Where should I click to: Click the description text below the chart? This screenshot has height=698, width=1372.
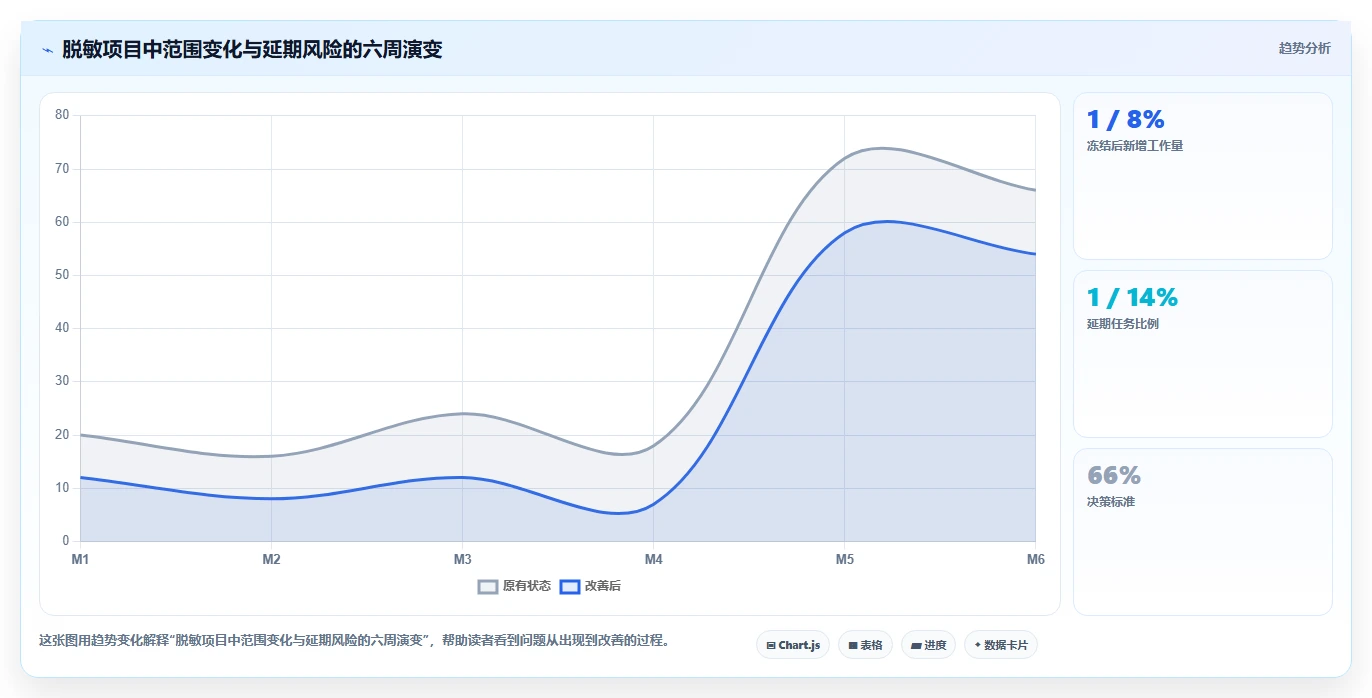pyautogui.click(x=354, y=640)
